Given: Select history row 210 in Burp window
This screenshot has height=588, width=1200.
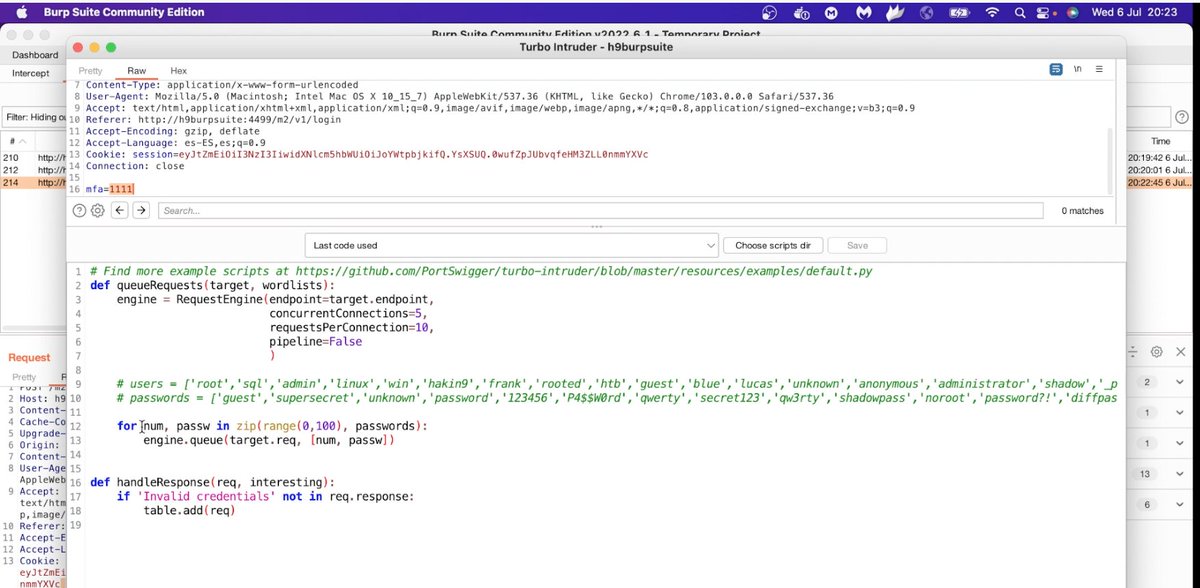Looking at the screenshot, I should 33,157.
